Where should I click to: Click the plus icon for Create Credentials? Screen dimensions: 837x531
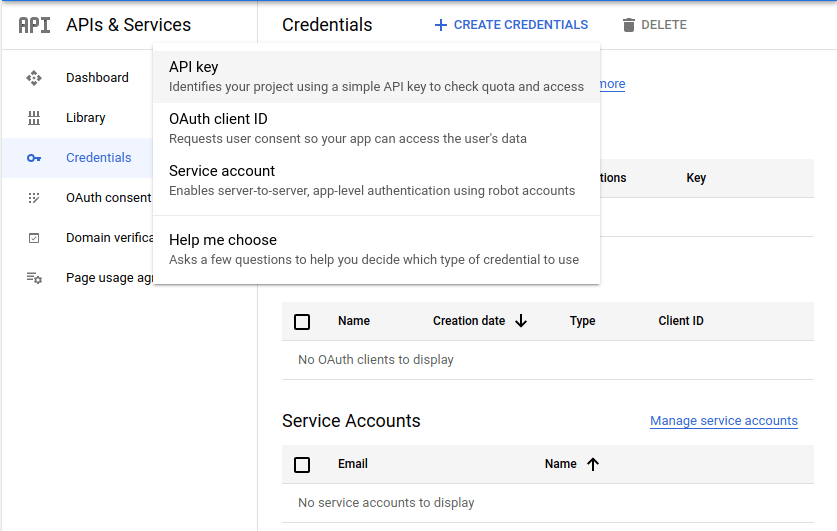(441, 25)
